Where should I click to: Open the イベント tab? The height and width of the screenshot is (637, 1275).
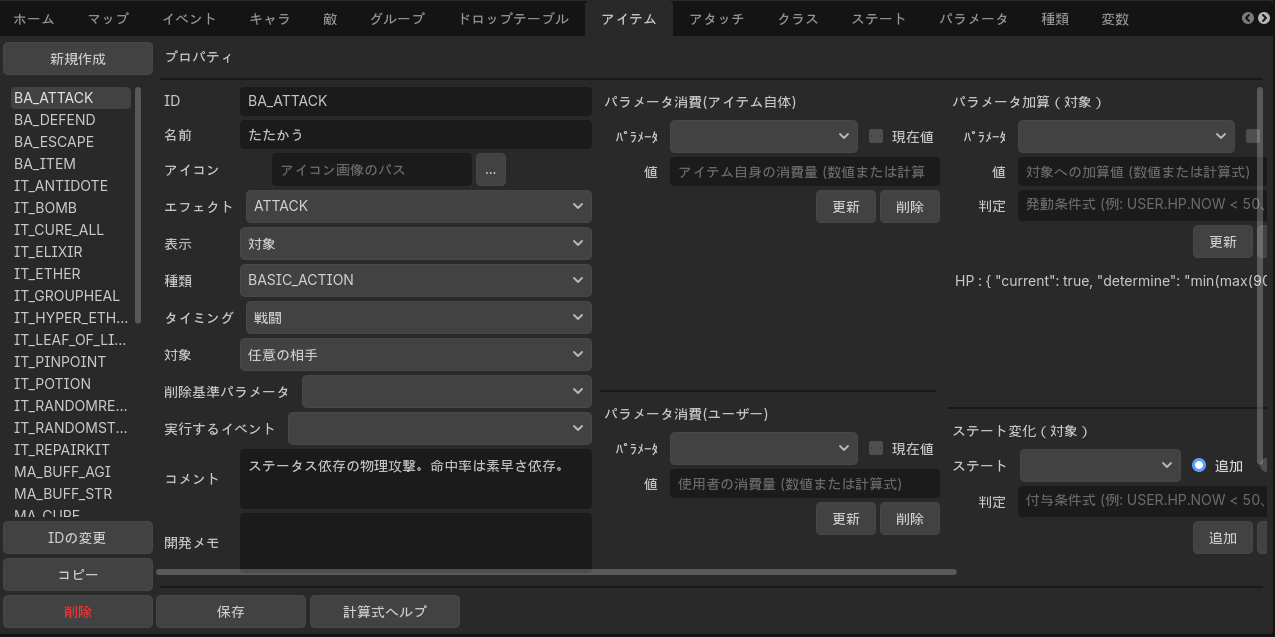tap(189, 18)
